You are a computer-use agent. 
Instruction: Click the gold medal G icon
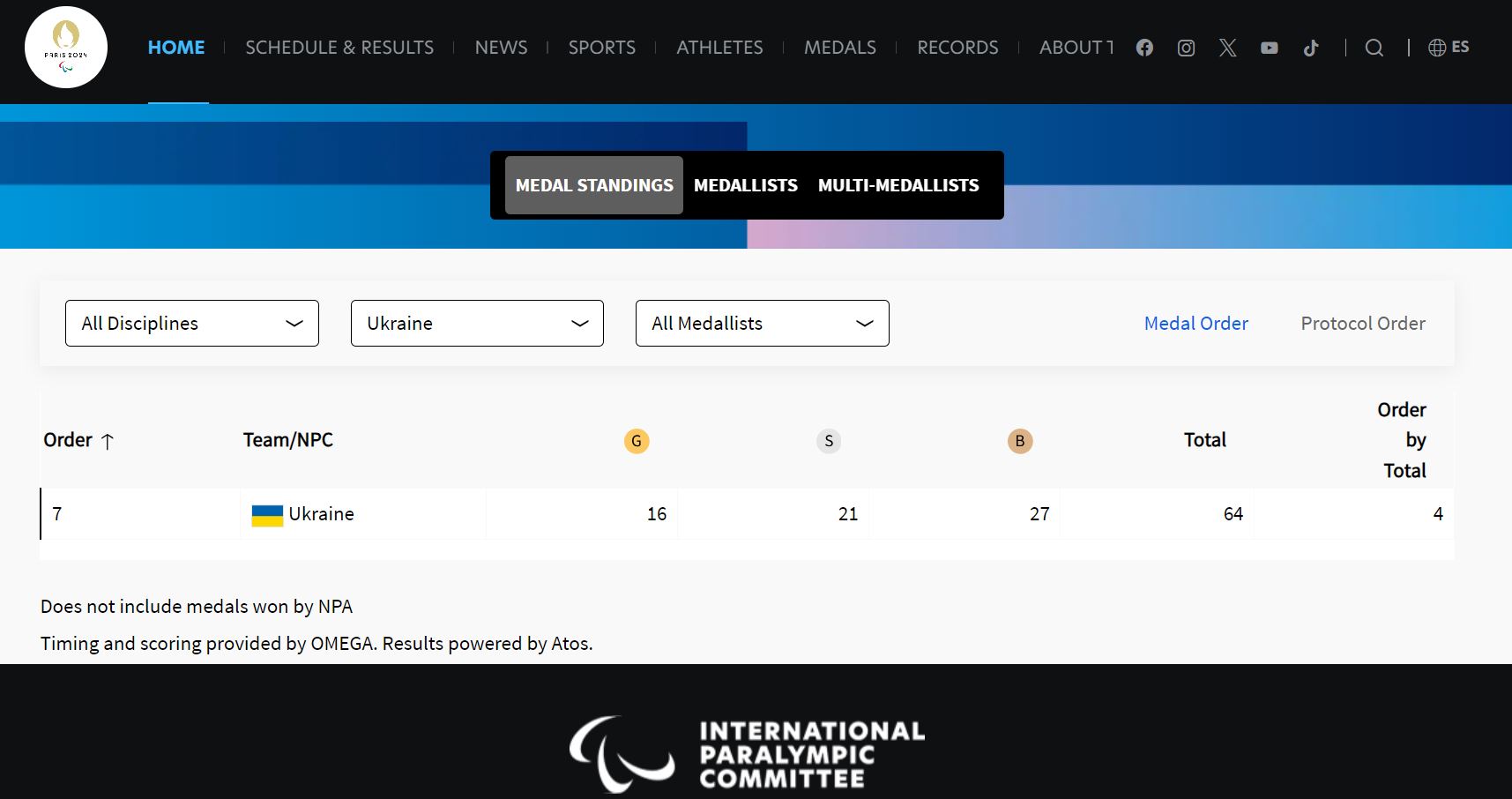[637, 441]
